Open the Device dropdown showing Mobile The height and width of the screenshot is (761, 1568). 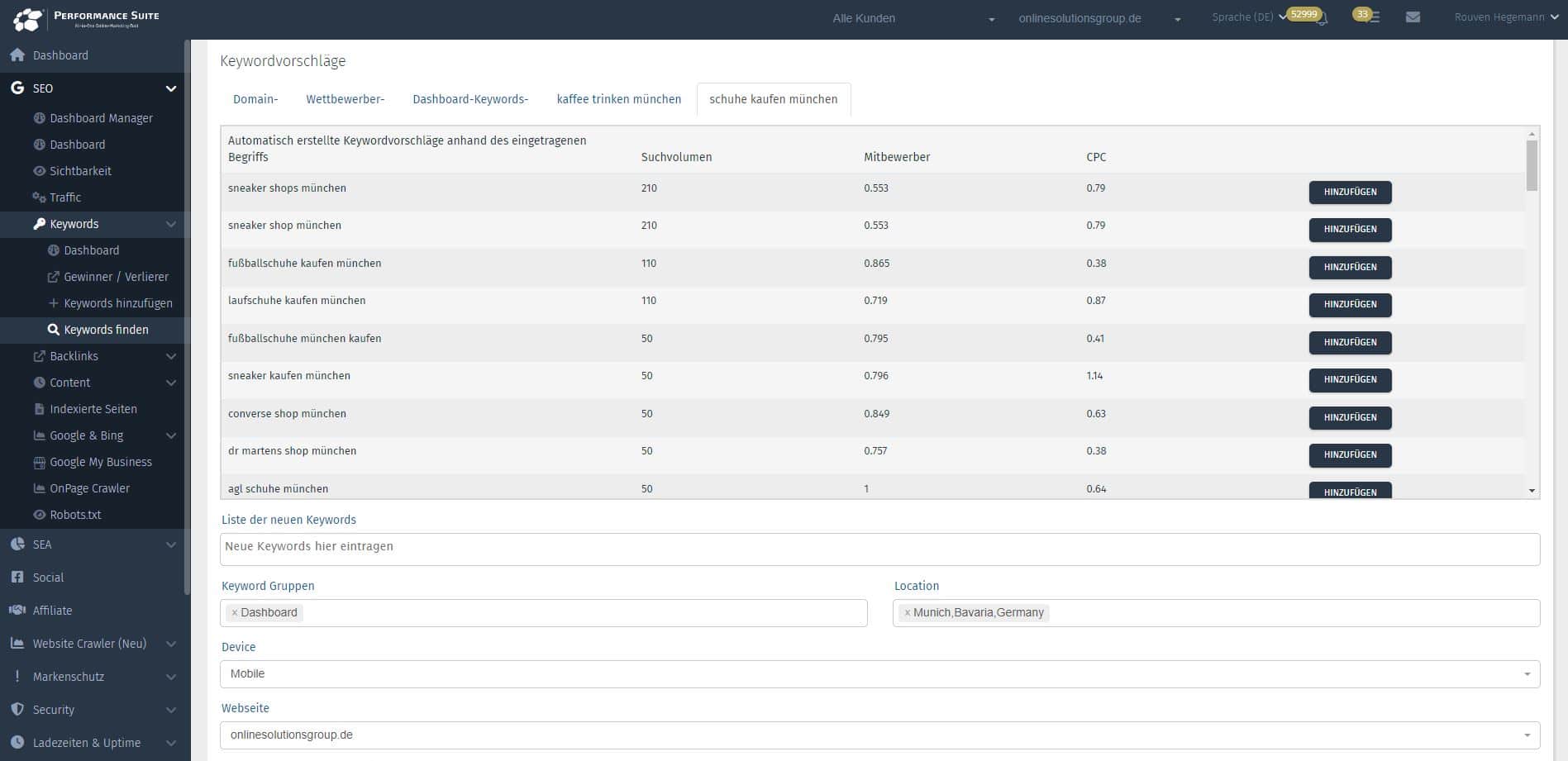[879, 674]
